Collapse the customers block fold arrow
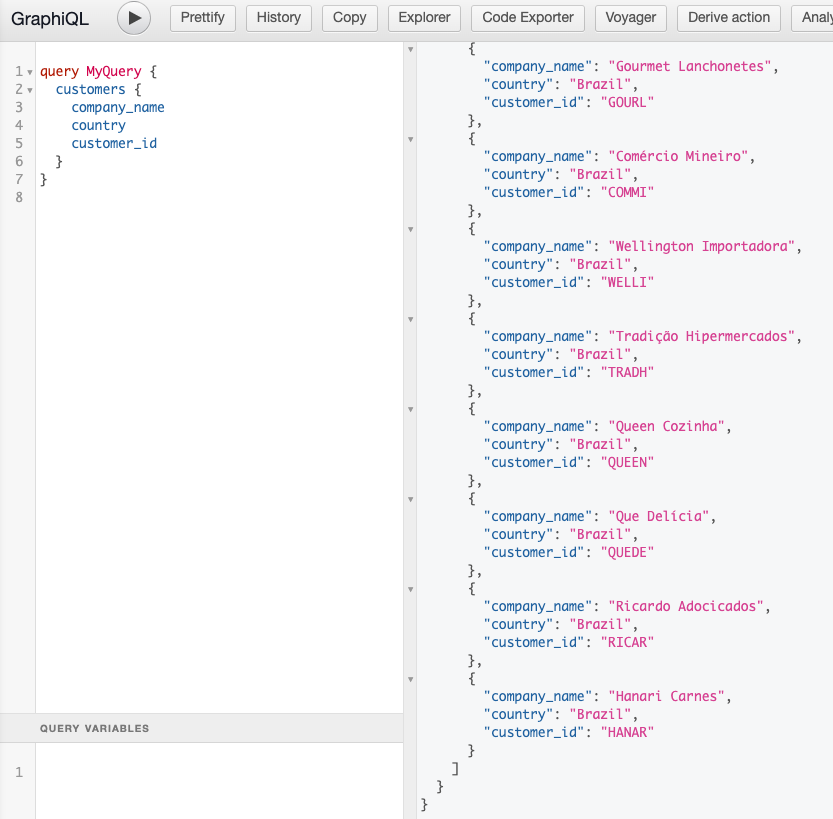Screen dimensions: 833x819 click(30, 91)
